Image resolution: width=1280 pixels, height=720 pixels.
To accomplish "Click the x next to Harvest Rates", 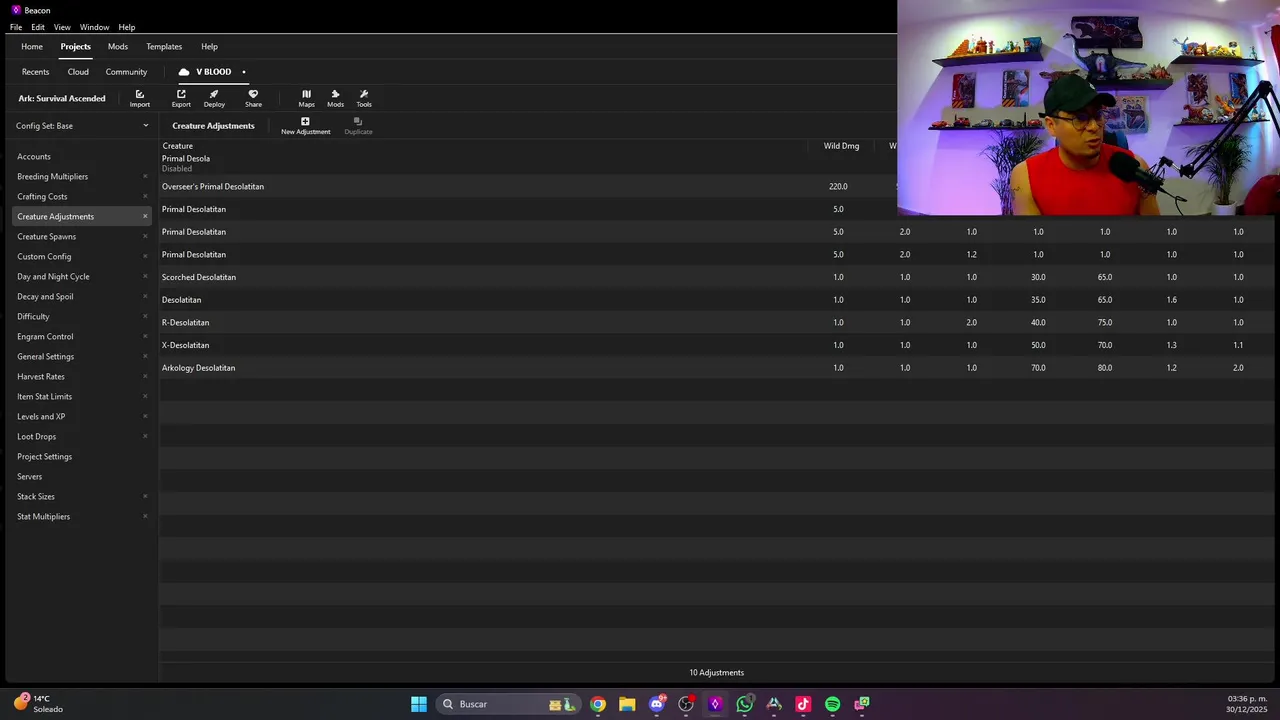I will (145, 376).
